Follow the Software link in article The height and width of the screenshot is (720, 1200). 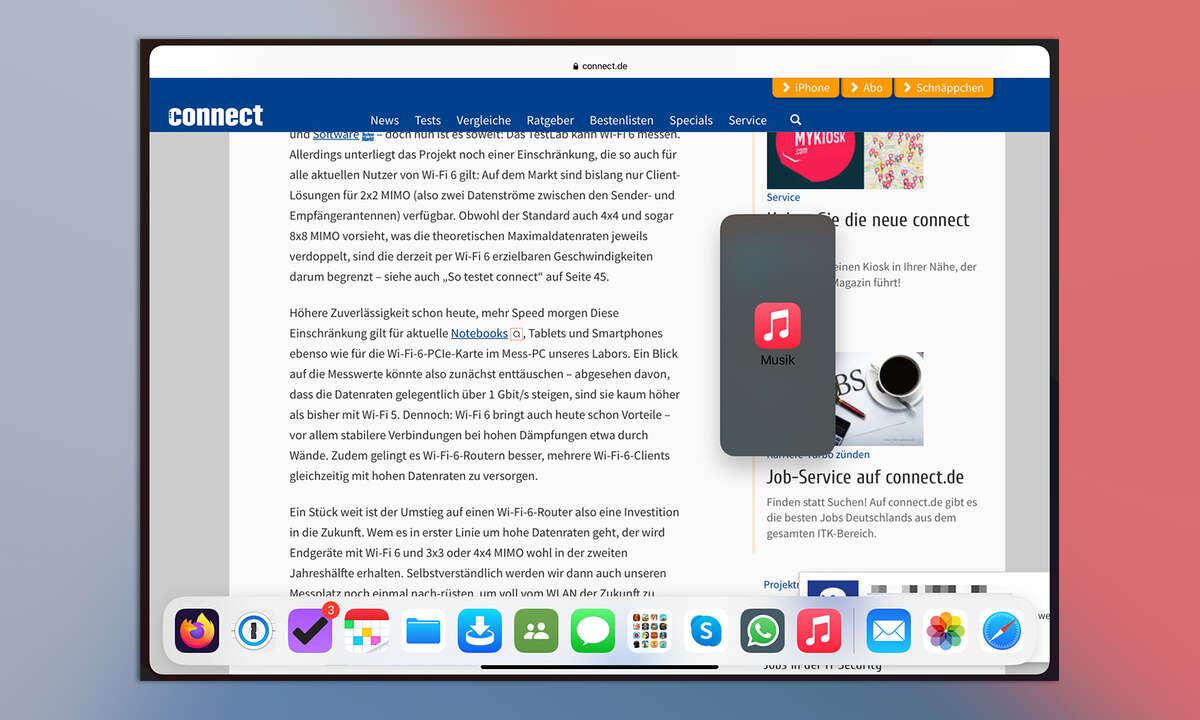336,135
